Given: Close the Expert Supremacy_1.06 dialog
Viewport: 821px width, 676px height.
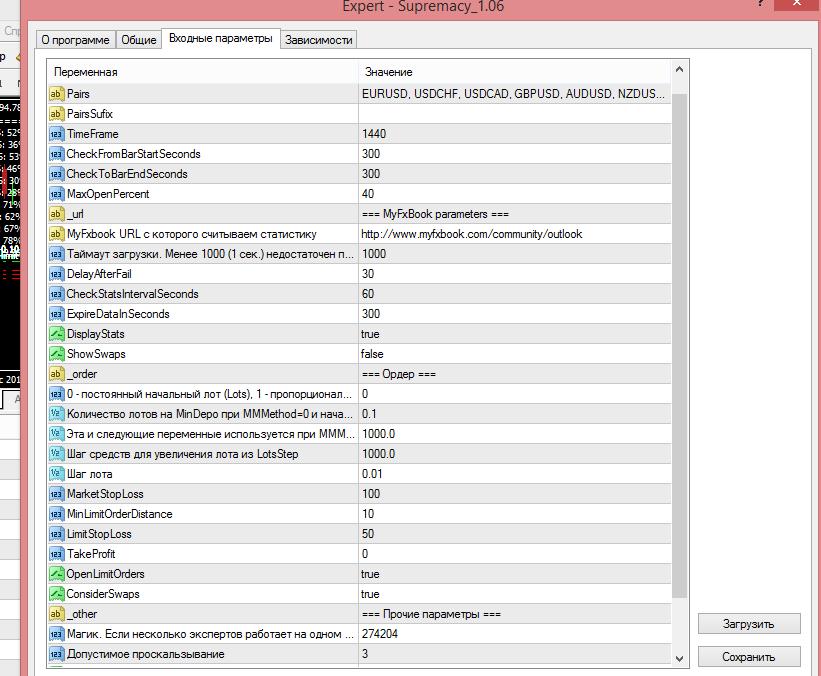Looking at the screenshot, I should pos(797,4).
